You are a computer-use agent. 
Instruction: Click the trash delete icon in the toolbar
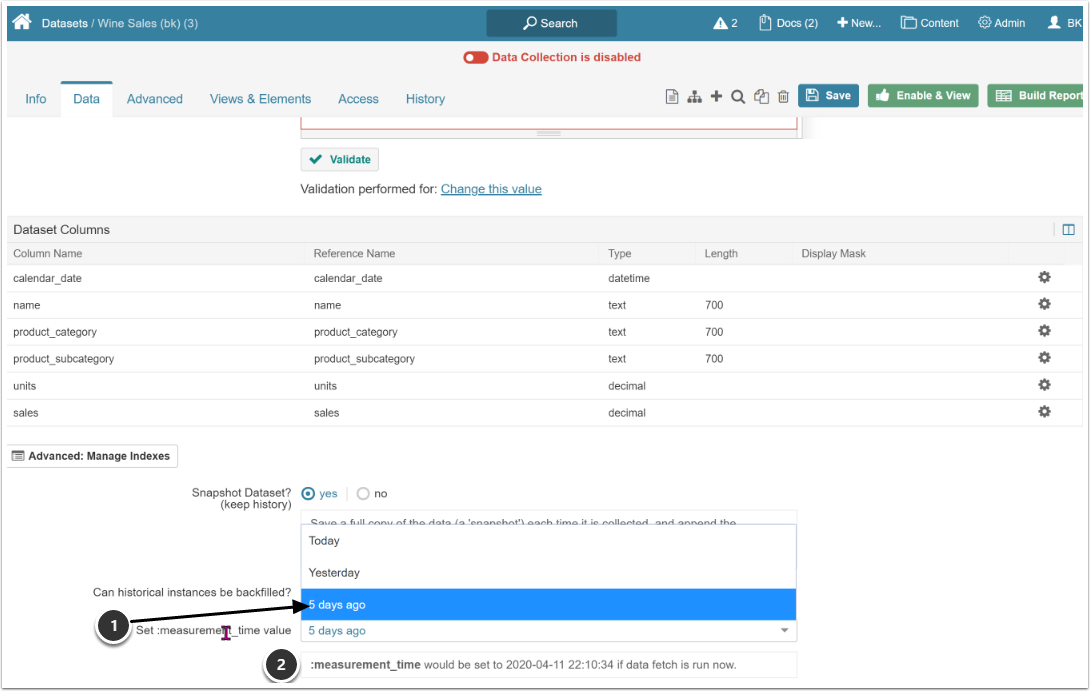click(783, 95)
